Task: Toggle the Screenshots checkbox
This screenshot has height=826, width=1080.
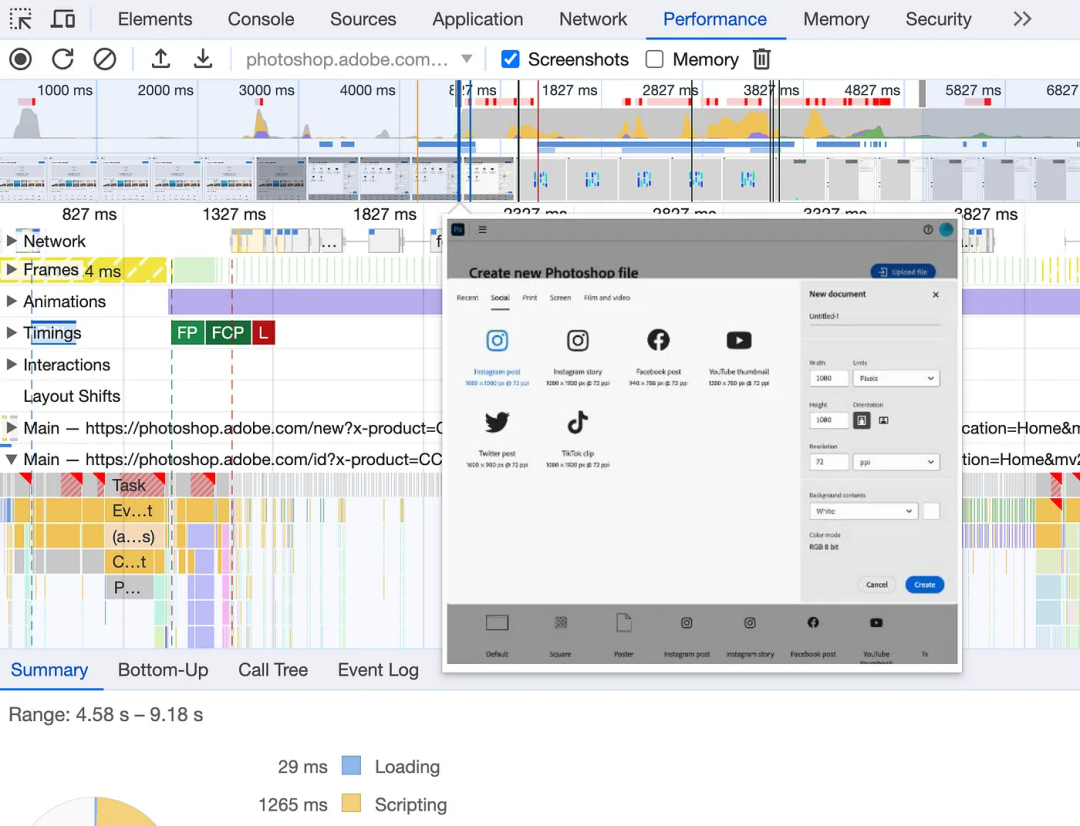Action: click(510, 59)
